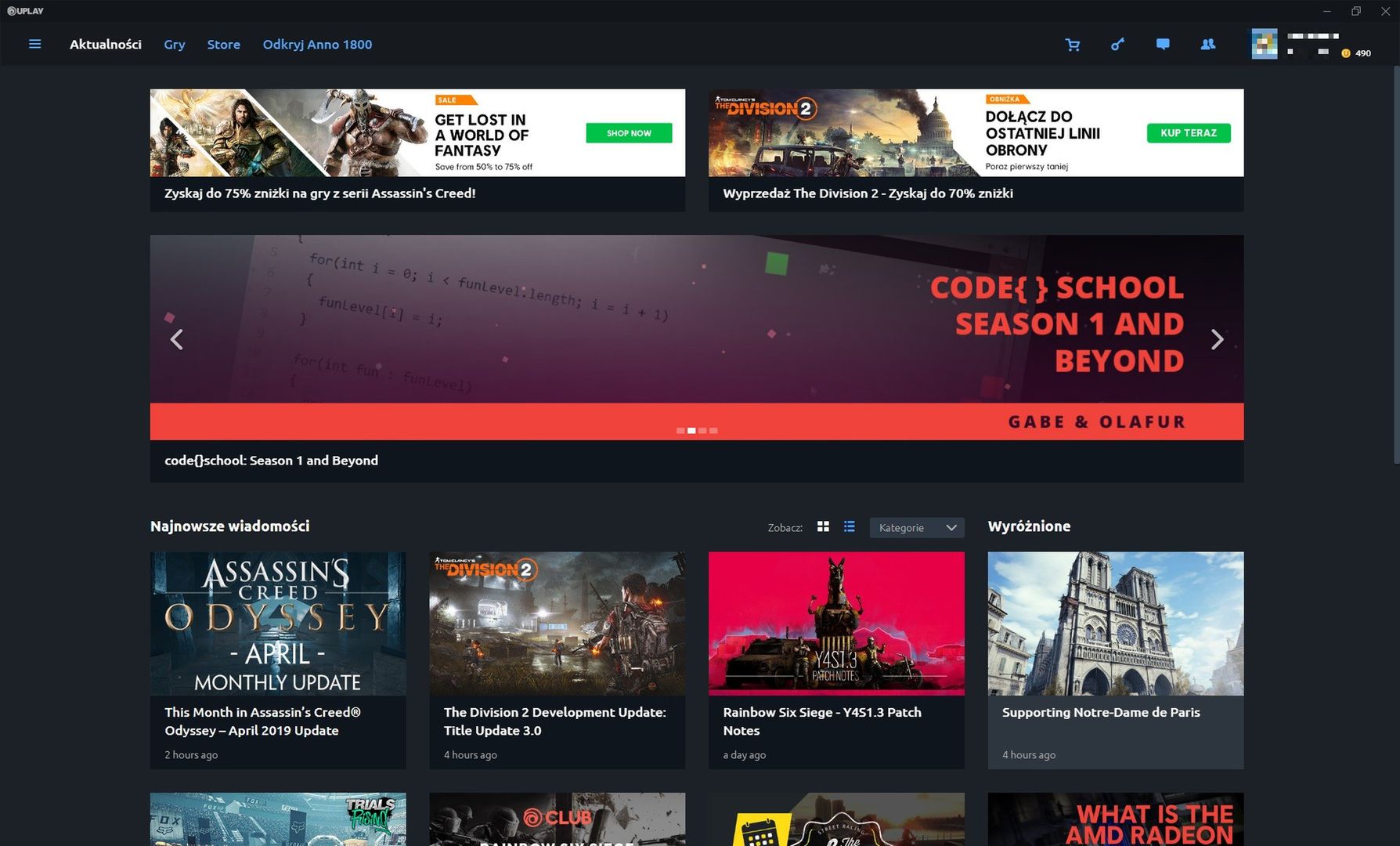
Task: Open the shopping cart icon
Action: (1073, 45)
